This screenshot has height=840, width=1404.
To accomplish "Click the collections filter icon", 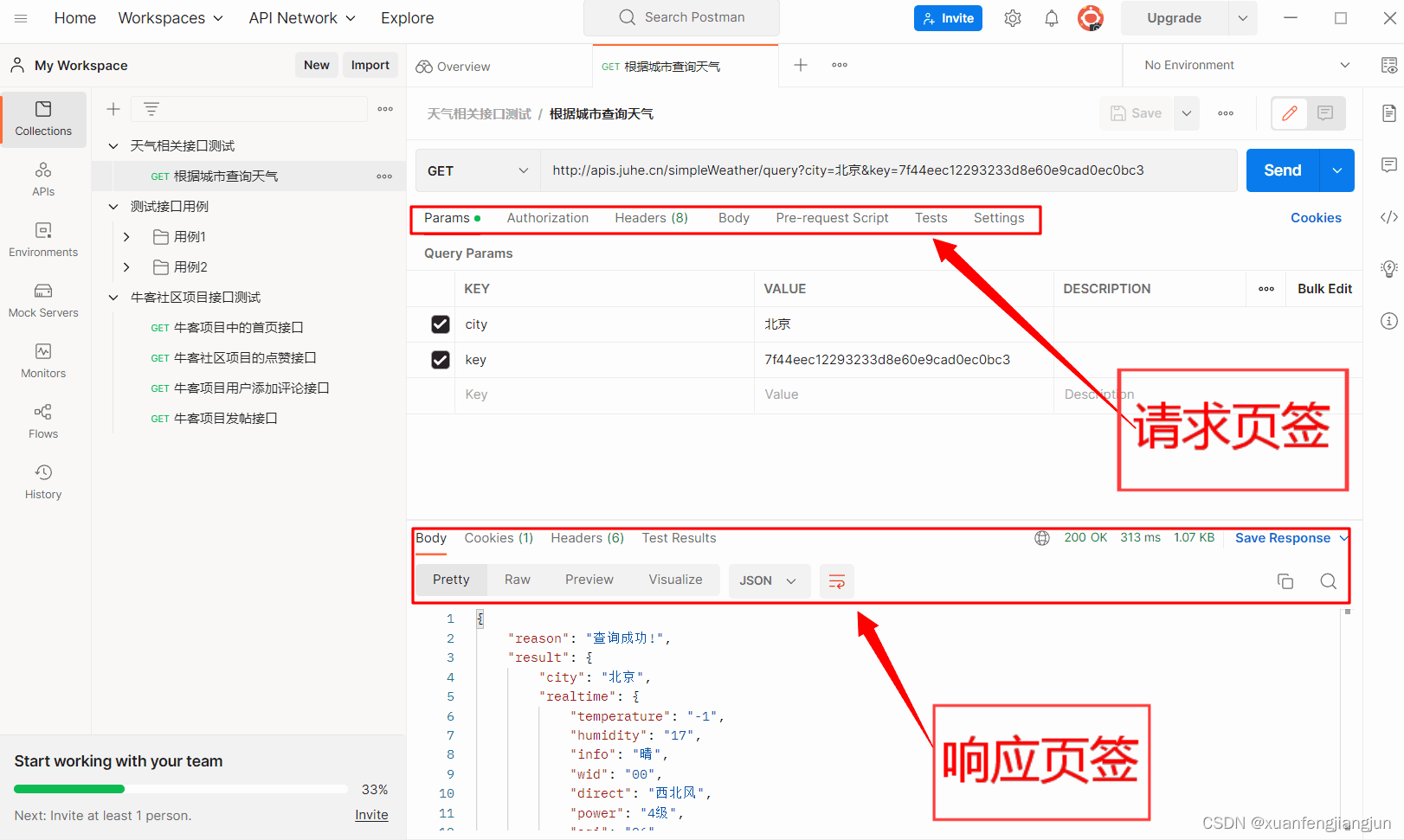I will [151, 109].
